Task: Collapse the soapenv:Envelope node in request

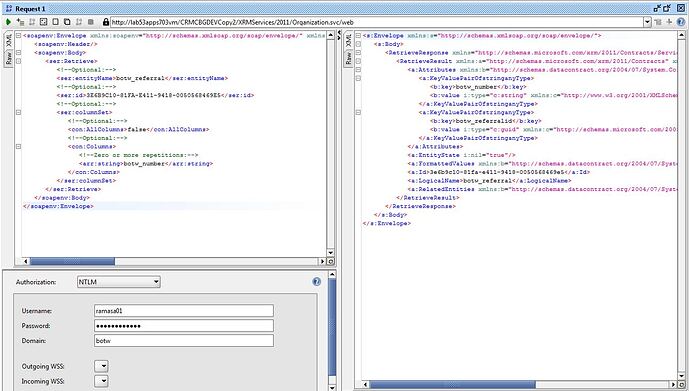Action: [x=18, y=36]
